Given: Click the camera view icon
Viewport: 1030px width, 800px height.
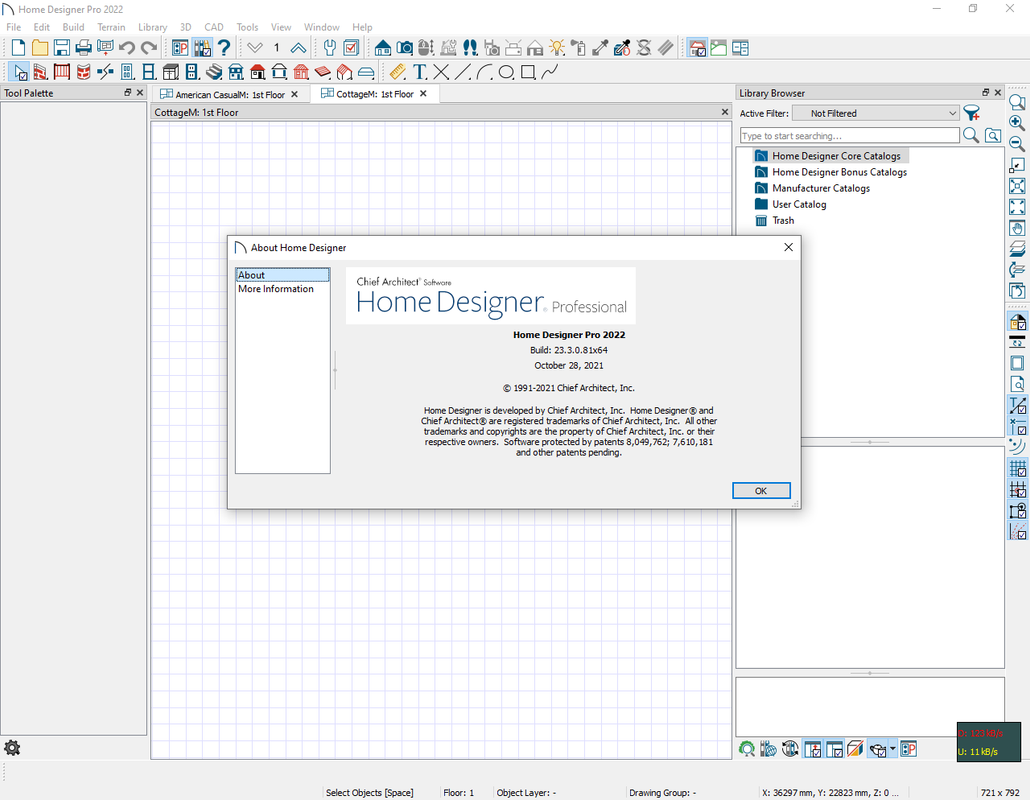Looking at the screenshot, I should point(405,48).
